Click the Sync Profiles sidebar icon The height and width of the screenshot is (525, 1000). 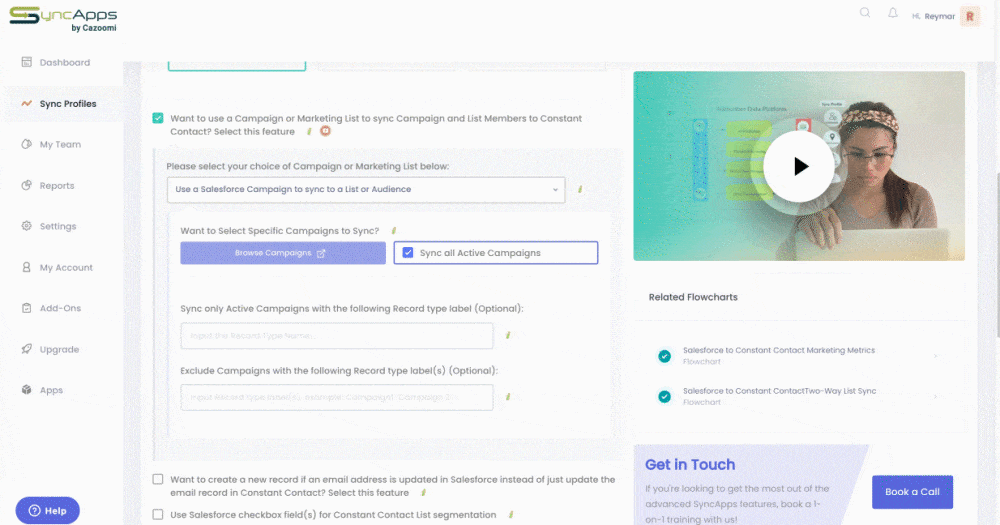(x=27, y=103)
